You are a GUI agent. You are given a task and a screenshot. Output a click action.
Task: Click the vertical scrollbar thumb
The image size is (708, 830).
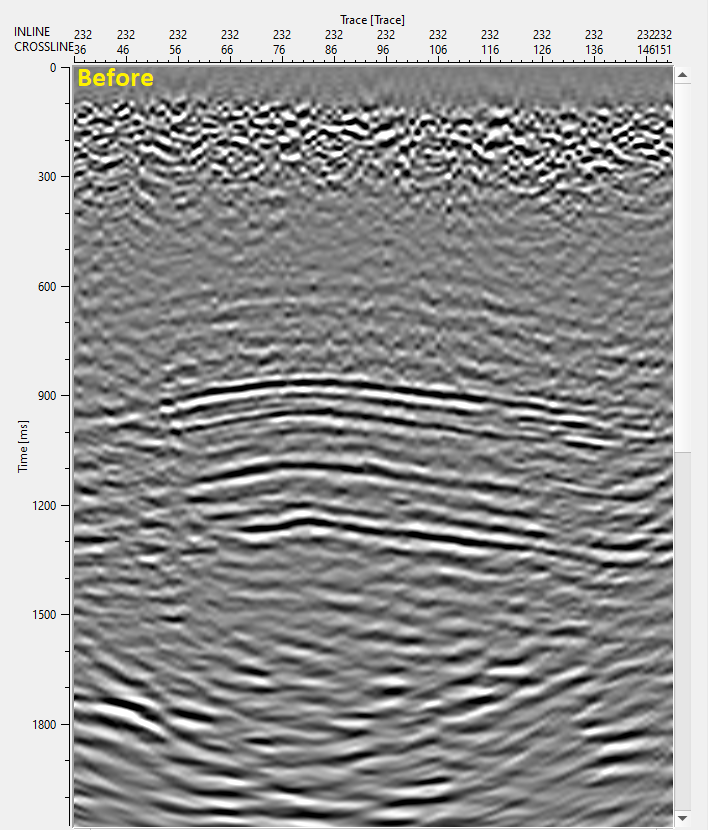coord(683,267)
